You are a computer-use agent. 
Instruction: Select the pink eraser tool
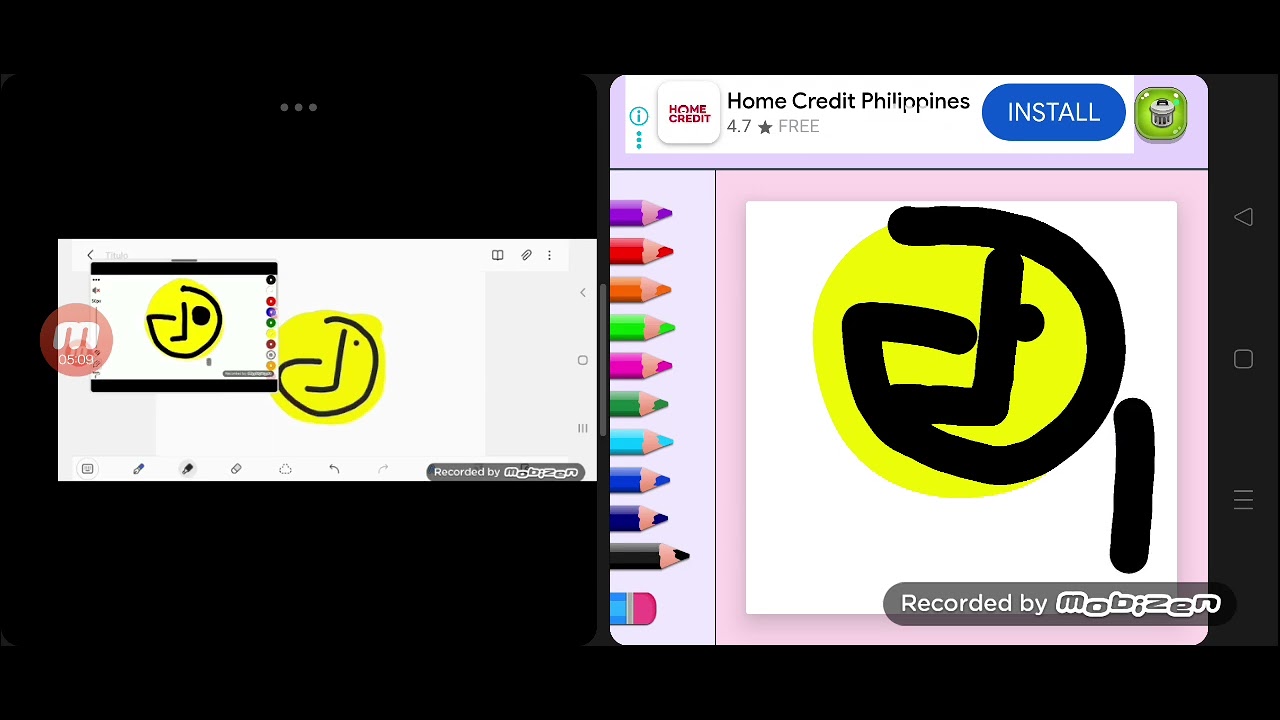[633, 609]
